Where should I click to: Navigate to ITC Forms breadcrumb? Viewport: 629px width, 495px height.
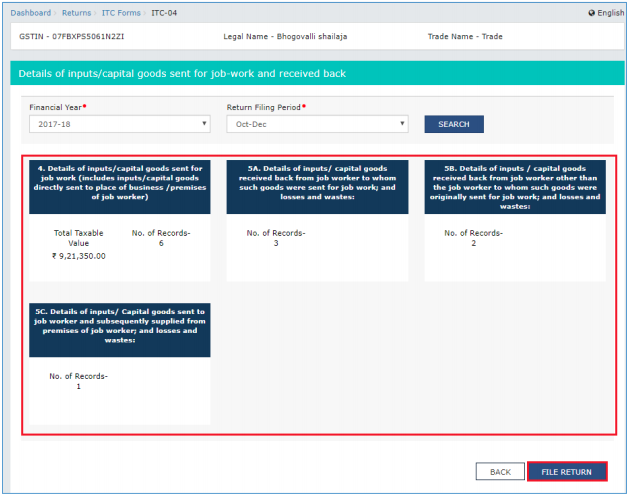coord(121,13)
